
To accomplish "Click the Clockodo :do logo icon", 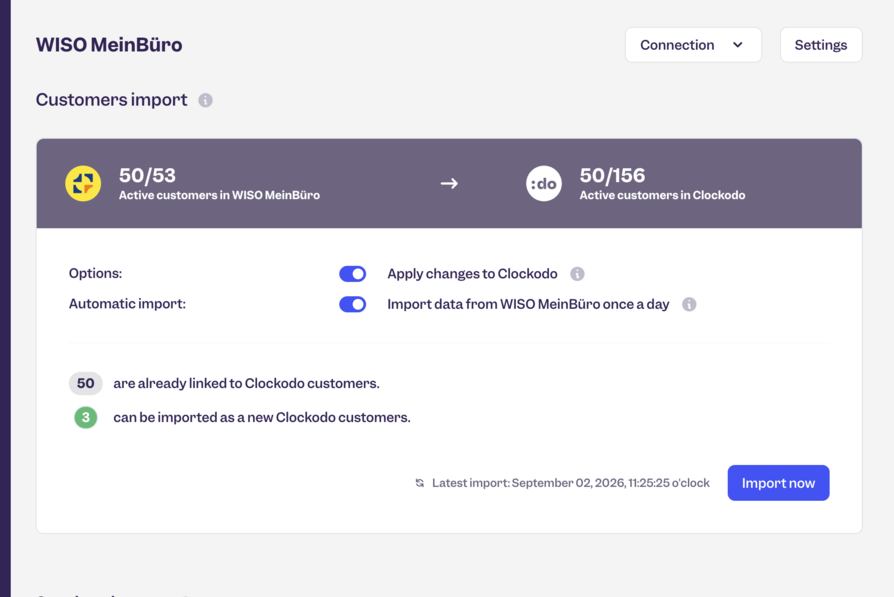I will 543,184.
